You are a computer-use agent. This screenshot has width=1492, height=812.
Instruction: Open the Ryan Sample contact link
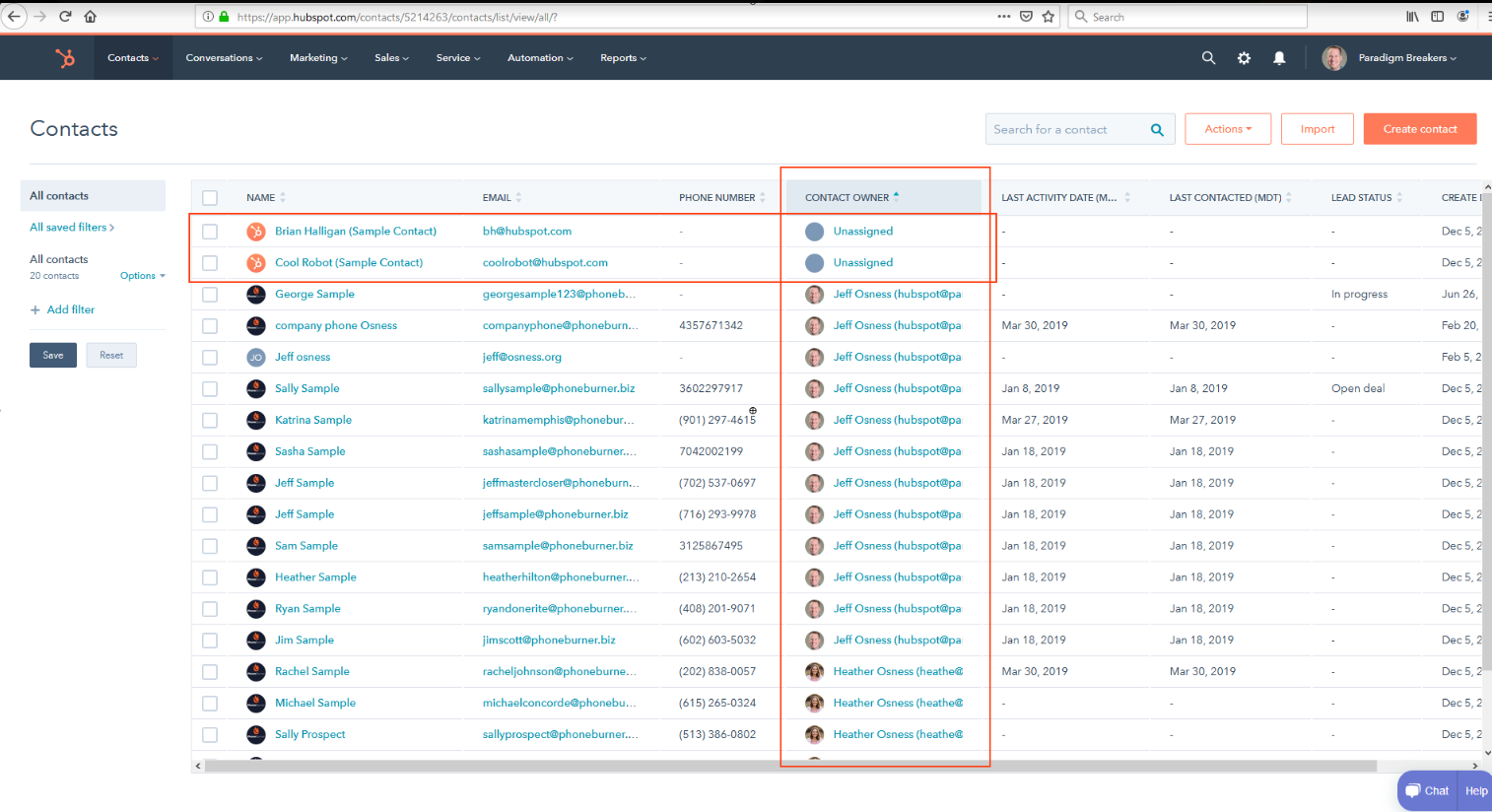(x=307, y=609)
